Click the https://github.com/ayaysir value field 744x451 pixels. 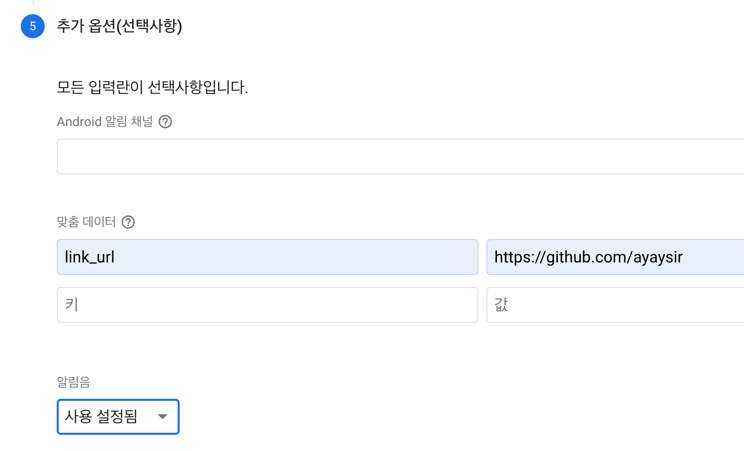pos(614,257)
